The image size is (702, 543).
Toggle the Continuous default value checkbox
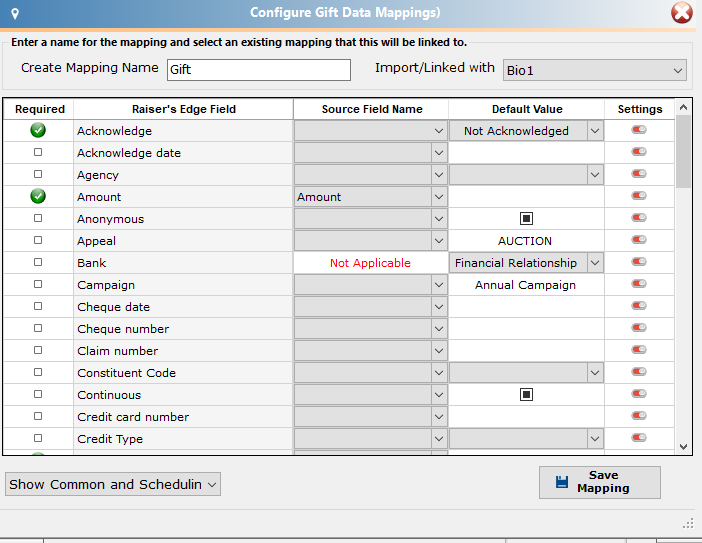(x=526, y=394)
